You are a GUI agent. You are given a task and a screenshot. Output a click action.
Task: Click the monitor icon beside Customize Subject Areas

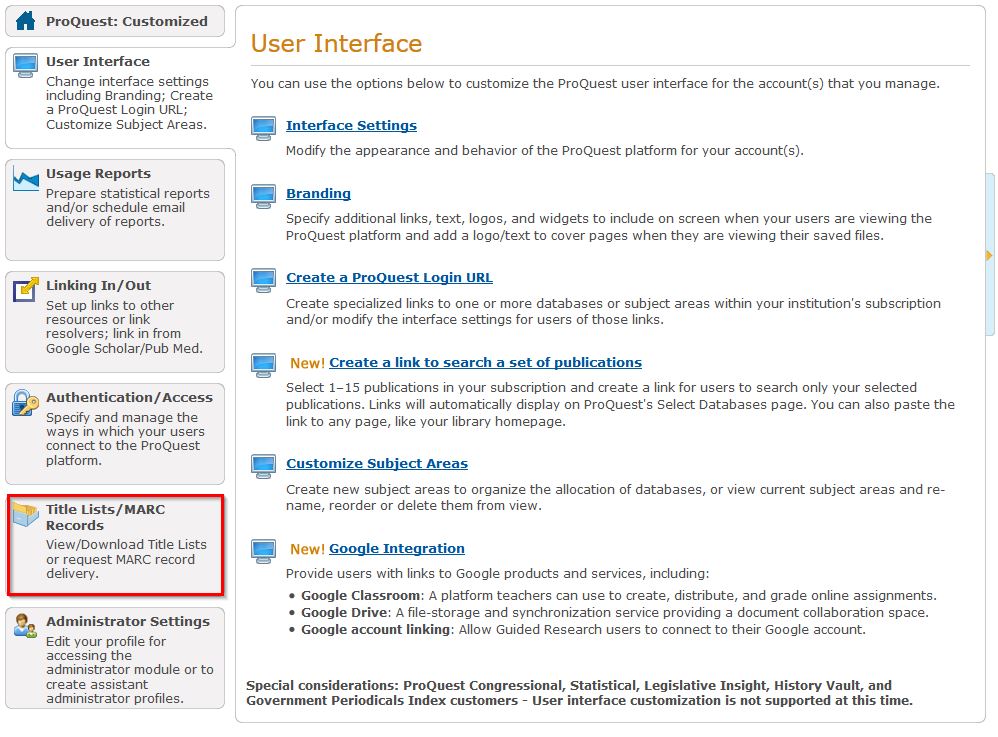coord(263,465)
